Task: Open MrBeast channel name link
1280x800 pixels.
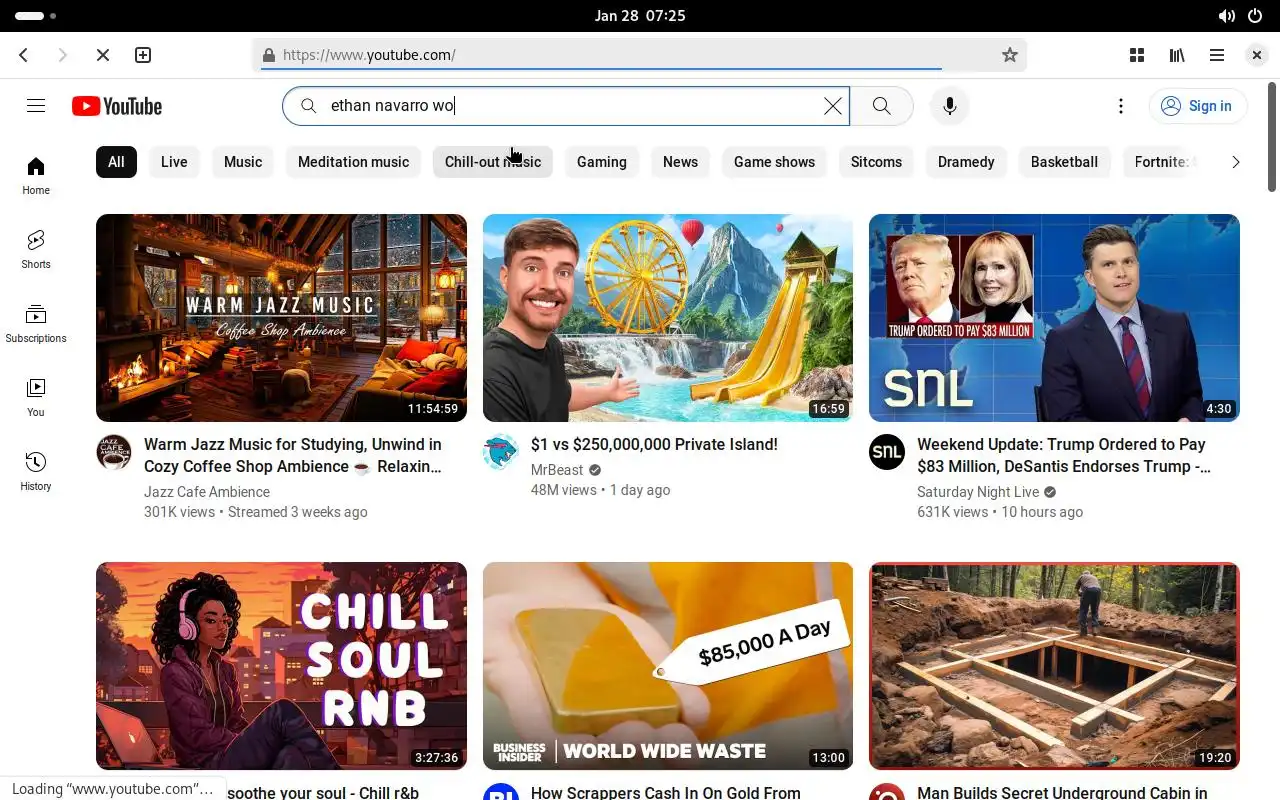Action: (557, 470)
